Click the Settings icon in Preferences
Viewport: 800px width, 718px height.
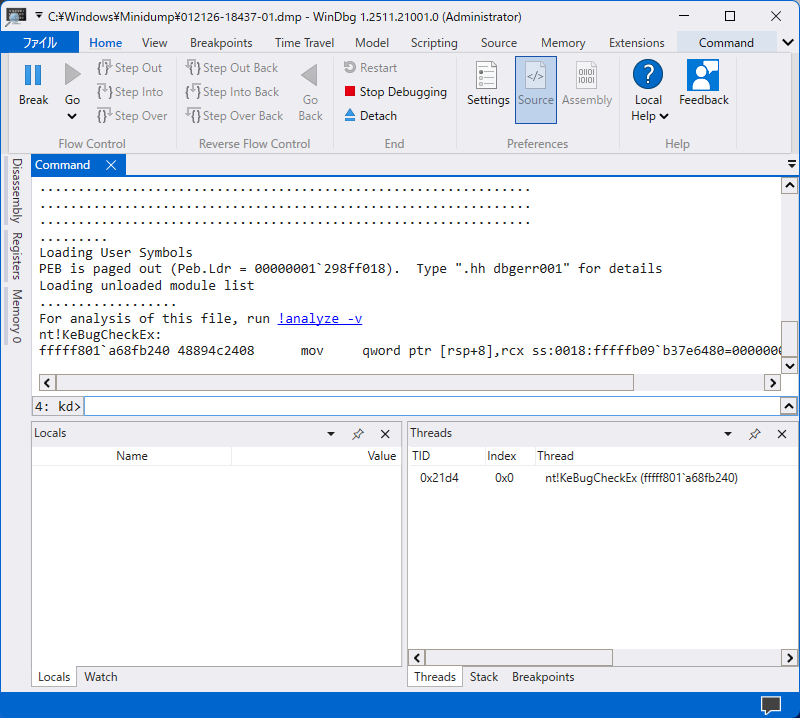click(488, 76)
